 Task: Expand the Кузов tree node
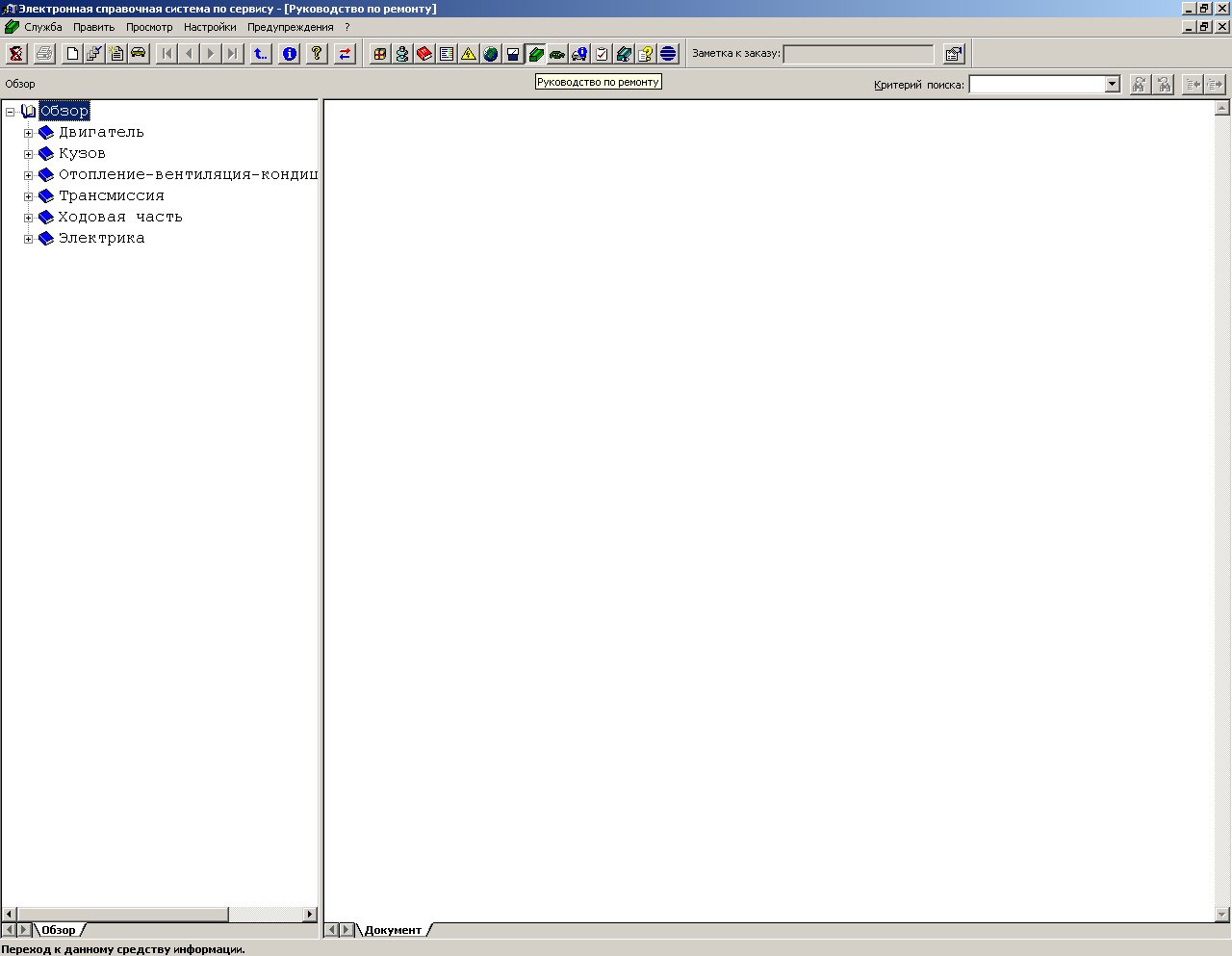tap(29, 154)
